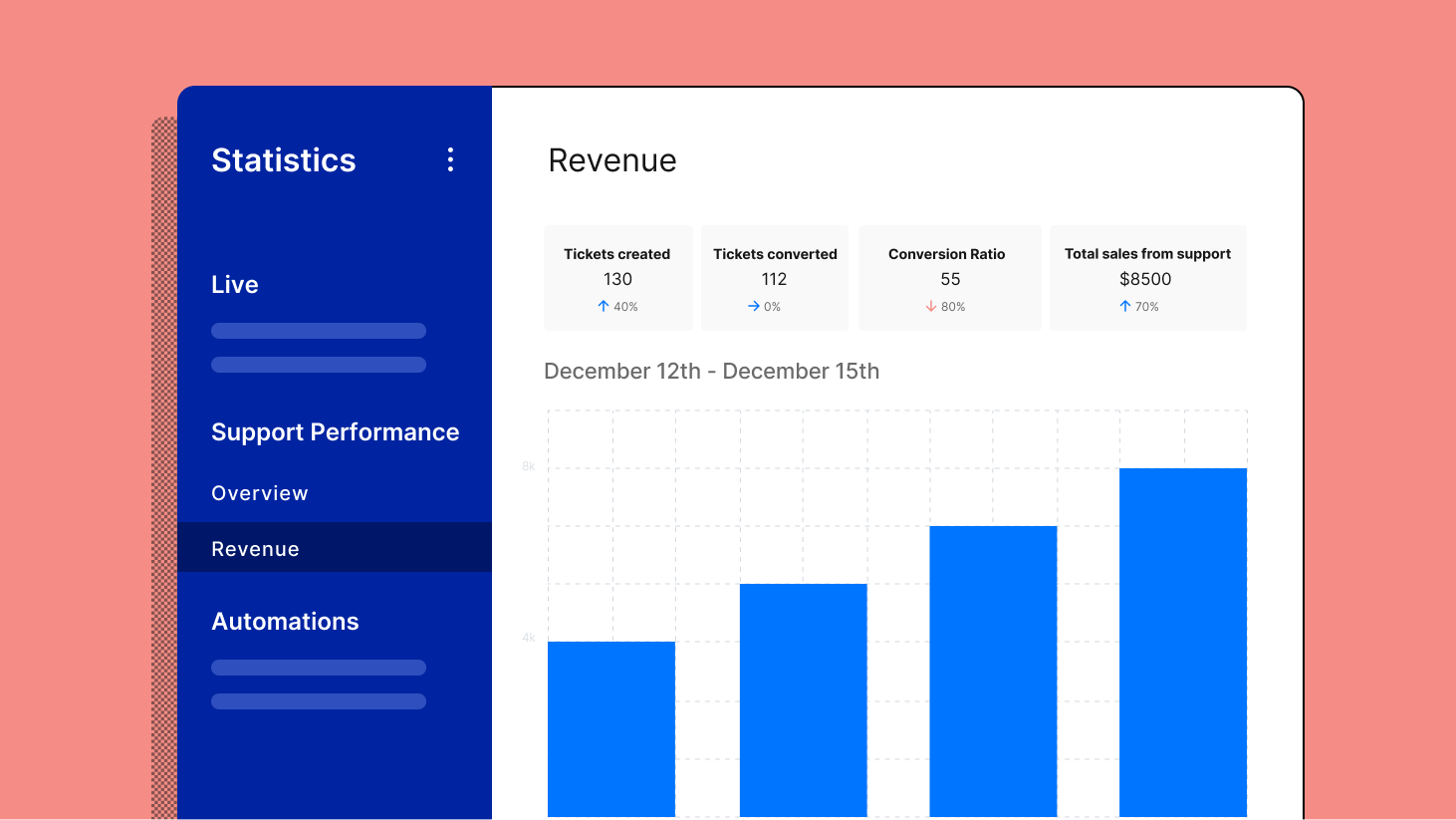Click the right arrow under Tickets converted
The height and width of the screenshot is (820, 1456).
(x=754, y=306)
